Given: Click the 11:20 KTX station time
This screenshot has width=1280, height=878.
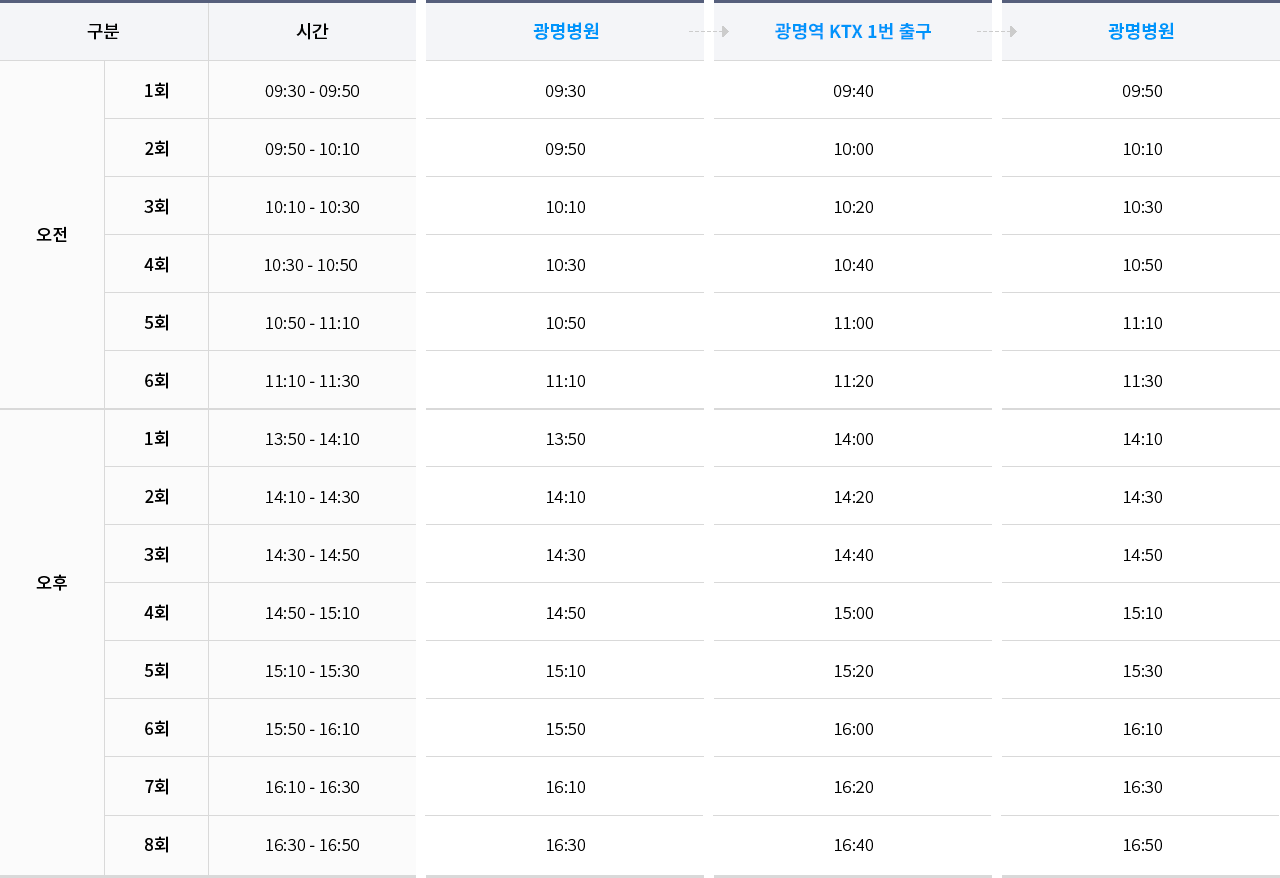Looking at the screenshot, I should [853, 381].
